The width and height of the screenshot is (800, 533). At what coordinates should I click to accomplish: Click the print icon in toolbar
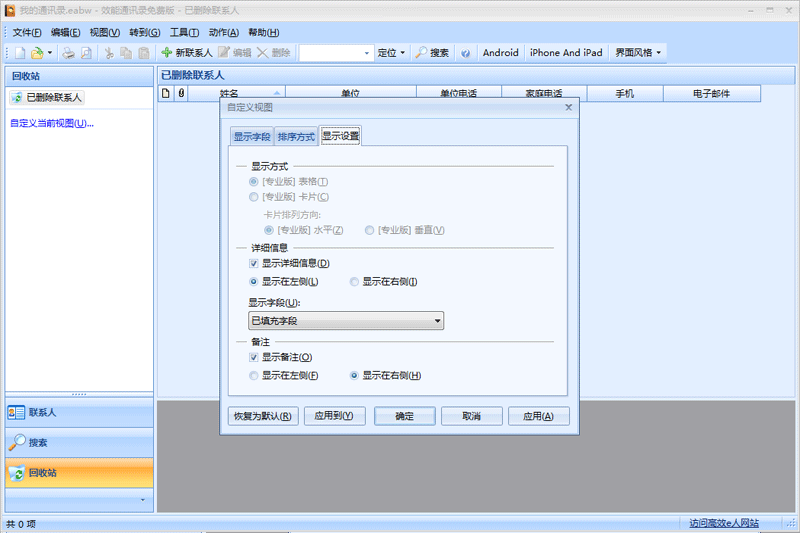69,53
